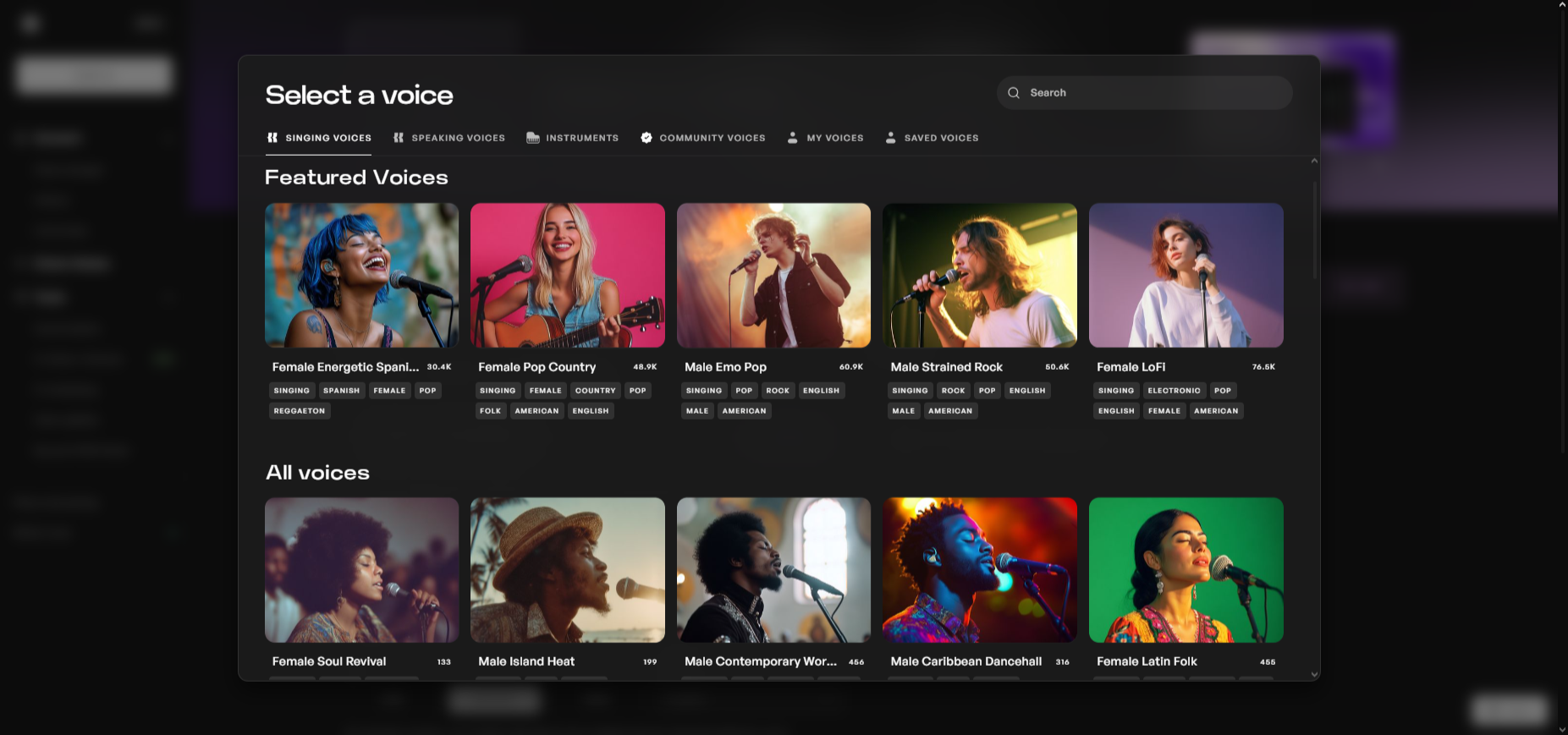Screen dimensions: 1568x735
Task: Pick Male Contemporary Worship voice thumbnail
Action: pyautogui.click(x=774, y=570)
